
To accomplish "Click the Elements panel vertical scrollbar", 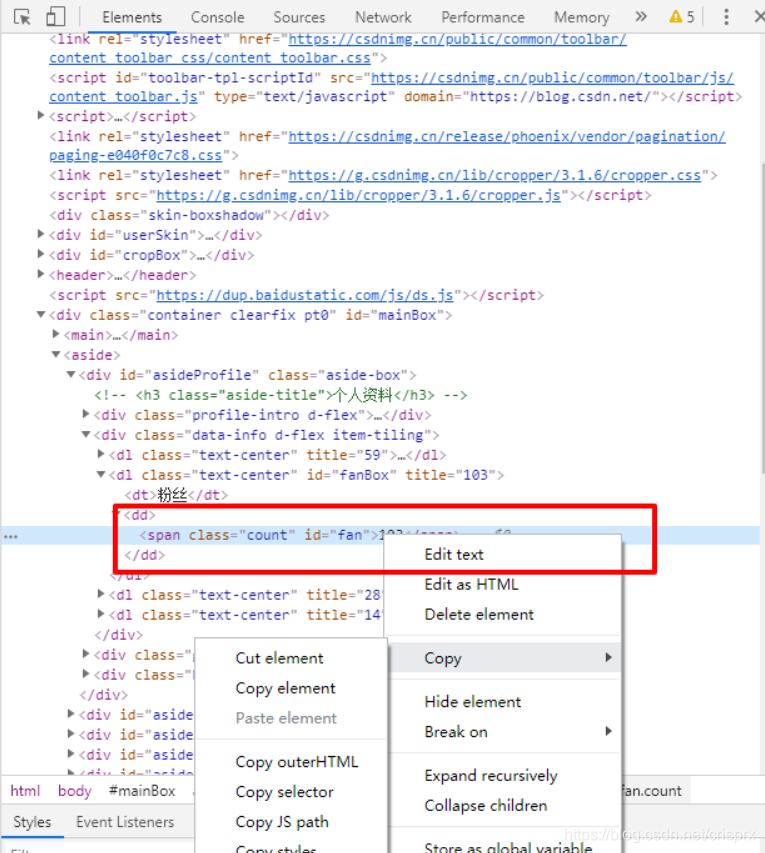I will tap(762, 316).
